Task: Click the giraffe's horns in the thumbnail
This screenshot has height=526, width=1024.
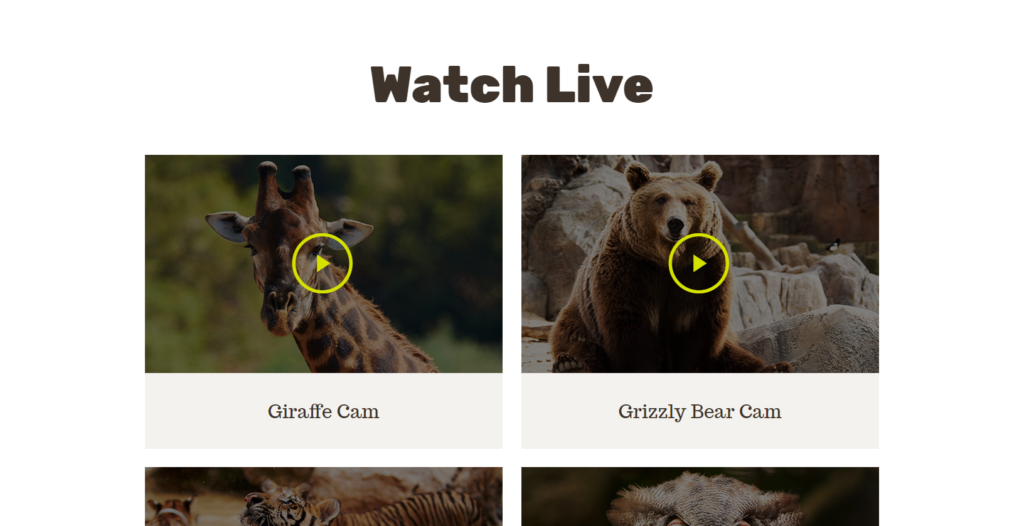Action: (x=284, y=185)
